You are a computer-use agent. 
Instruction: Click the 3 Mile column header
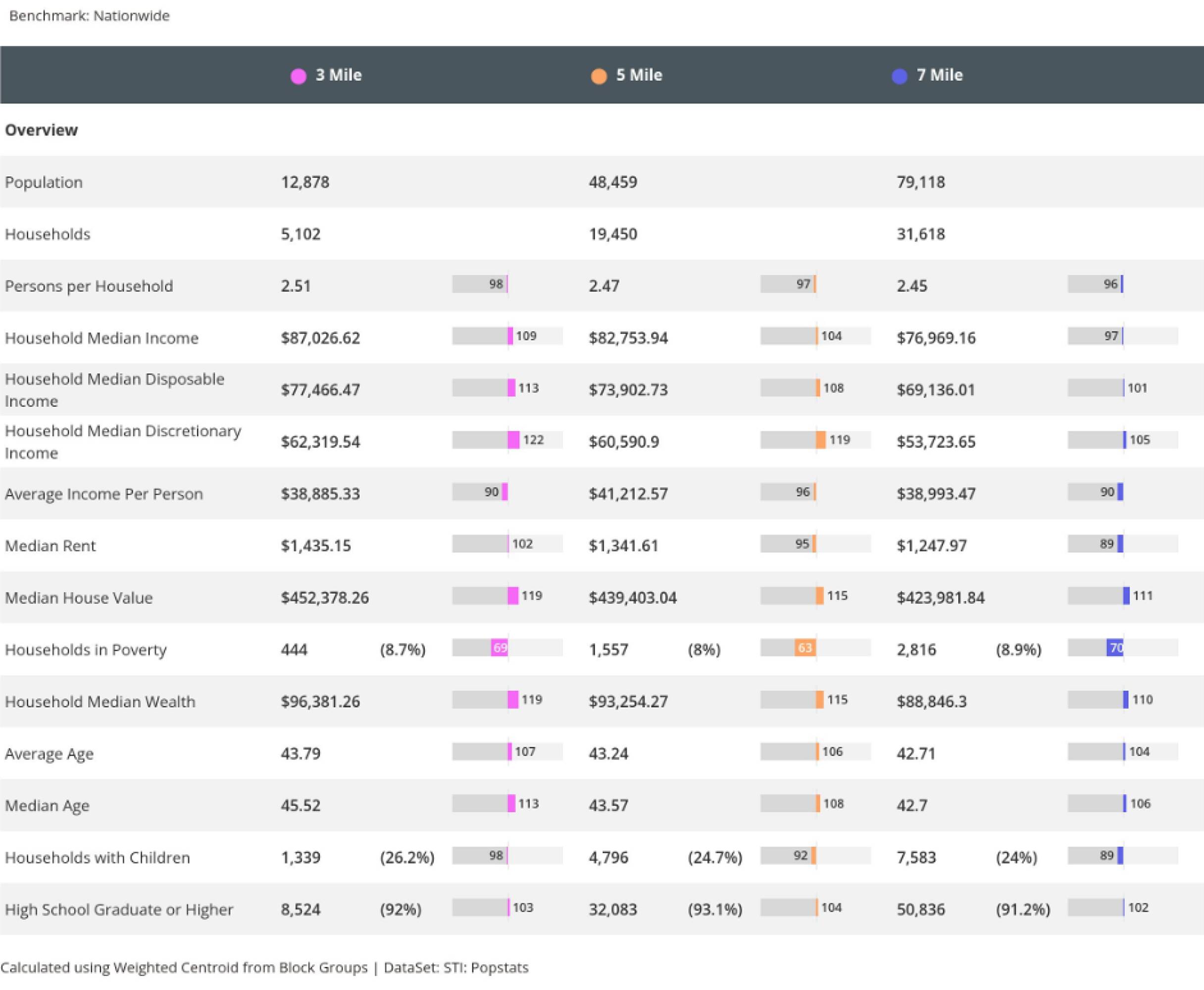338,75
